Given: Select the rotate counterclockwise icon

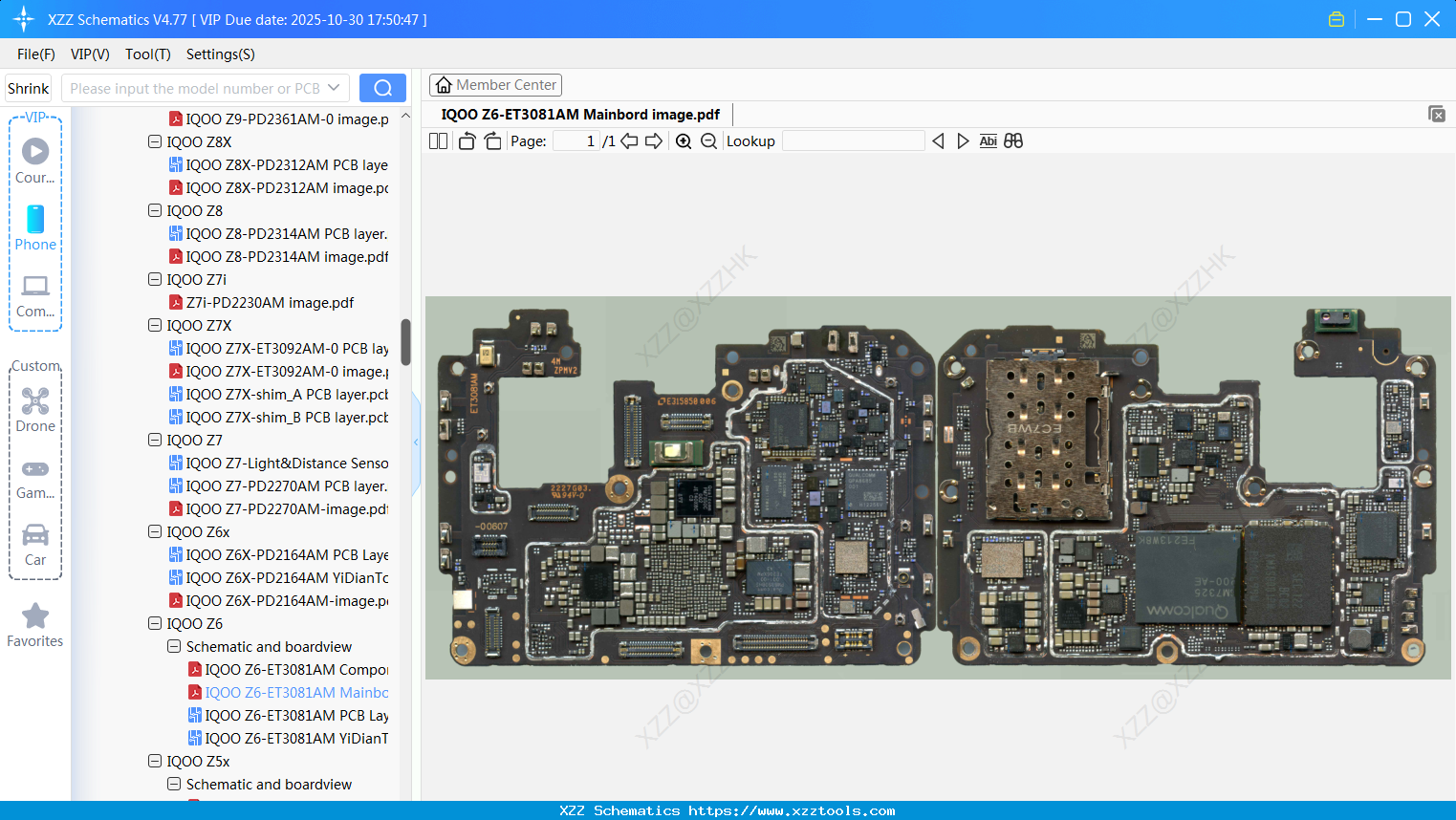Looking at the screenshot, I should click(x=466, y=140).
